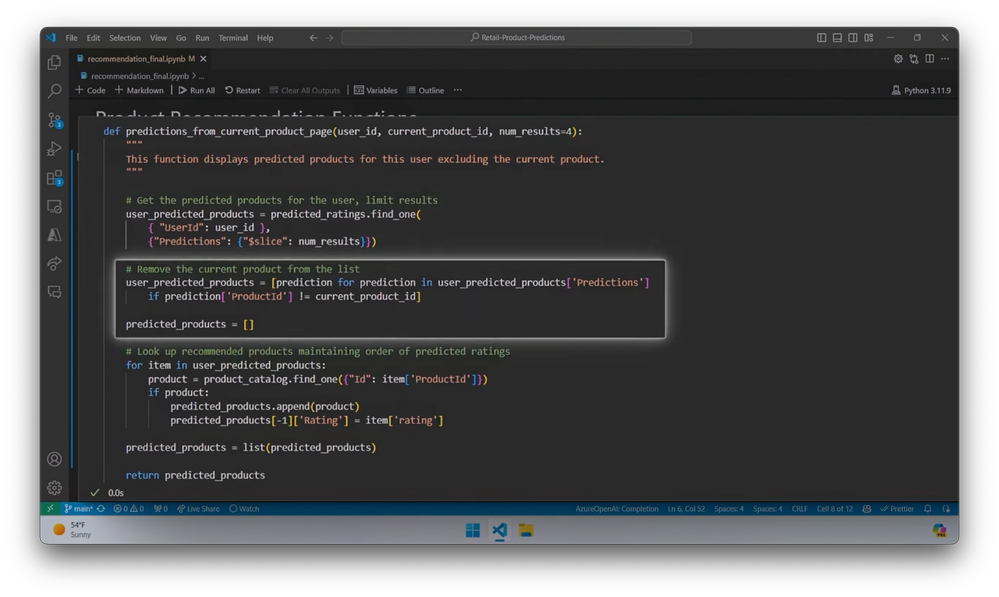Click the Retail-Product-Predictions command center search

coord(517,38)
